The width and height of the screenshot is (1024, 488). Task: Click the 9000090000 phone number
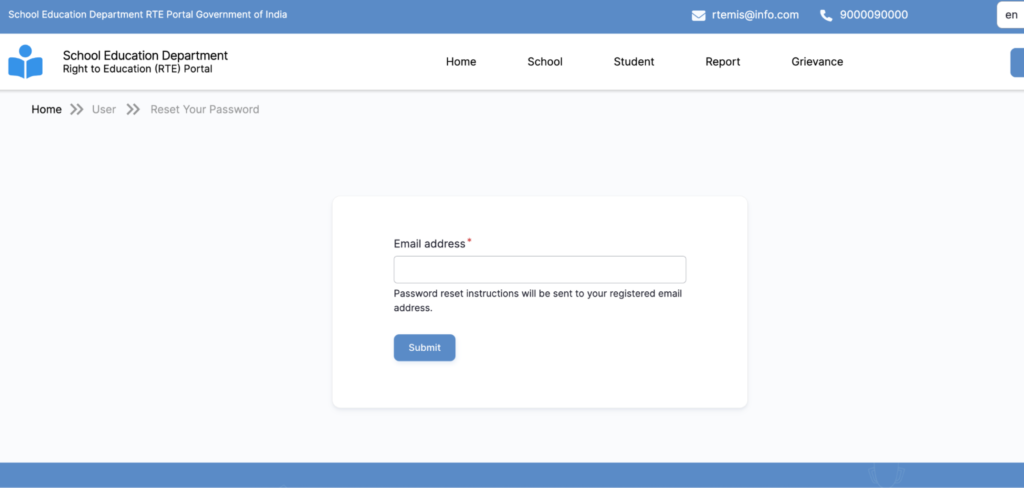pyautogui.click(x=874, y=15)
